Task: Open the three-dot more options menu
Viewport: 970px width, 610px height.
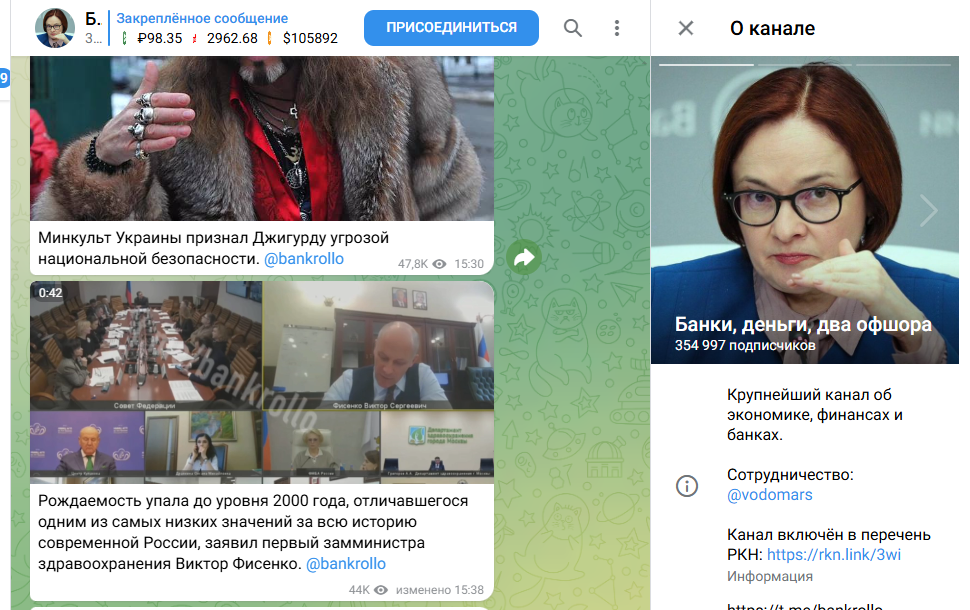Action: coord(617,28)
